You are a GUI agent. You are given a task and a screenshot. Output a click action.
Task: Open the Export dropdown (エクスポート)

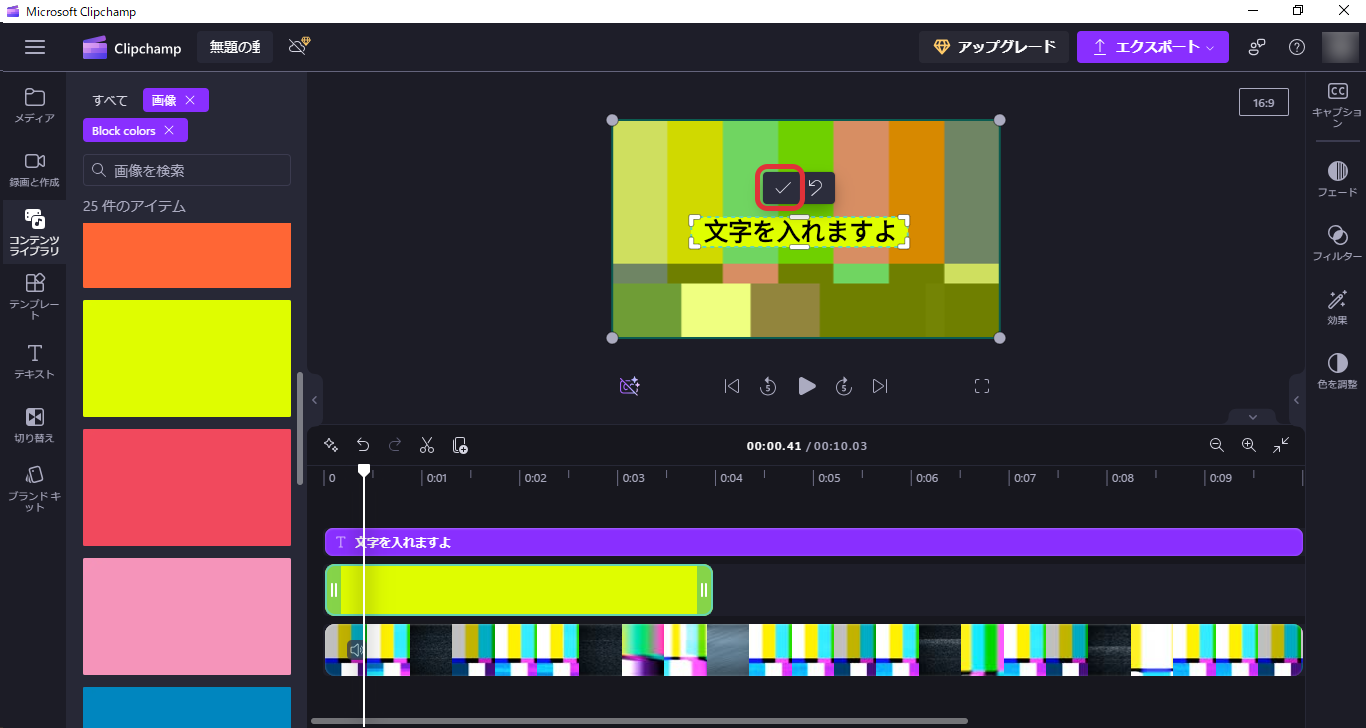click(1152, 47)
